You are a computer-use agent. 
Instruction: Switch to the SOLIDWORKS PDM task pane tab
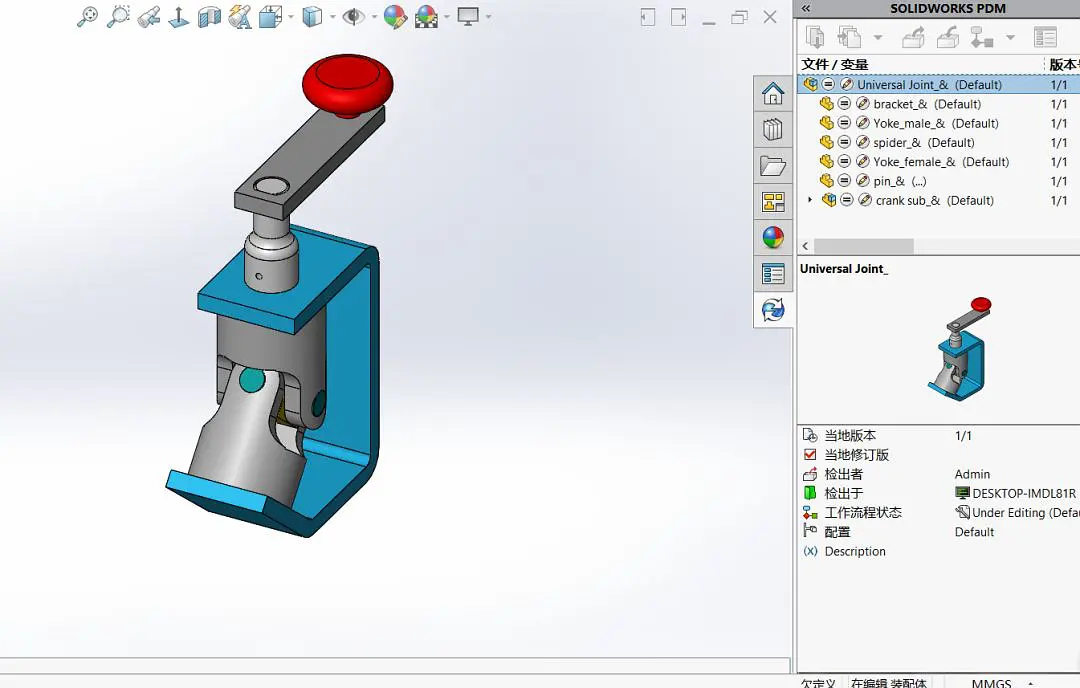coord(773,310)
